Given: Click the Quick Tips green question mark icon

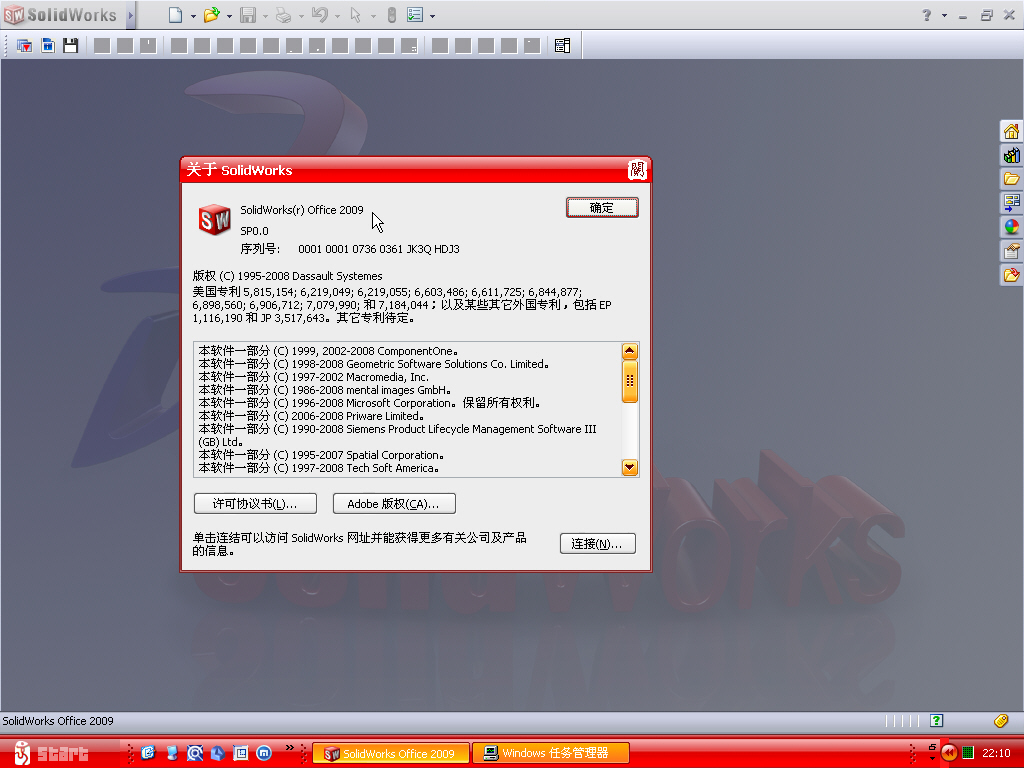Looking at the screenshot, I should pyautogui.click(x=936, y=720).
